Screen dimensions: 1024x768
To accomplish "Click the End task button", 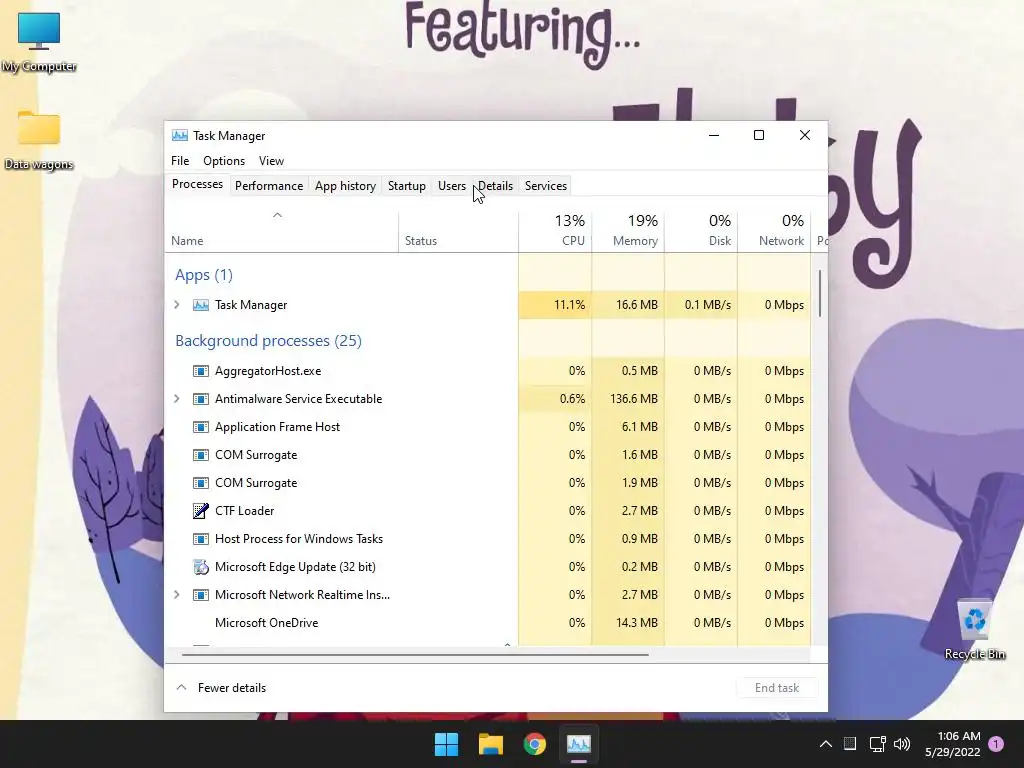I will (x=777, y=688).
